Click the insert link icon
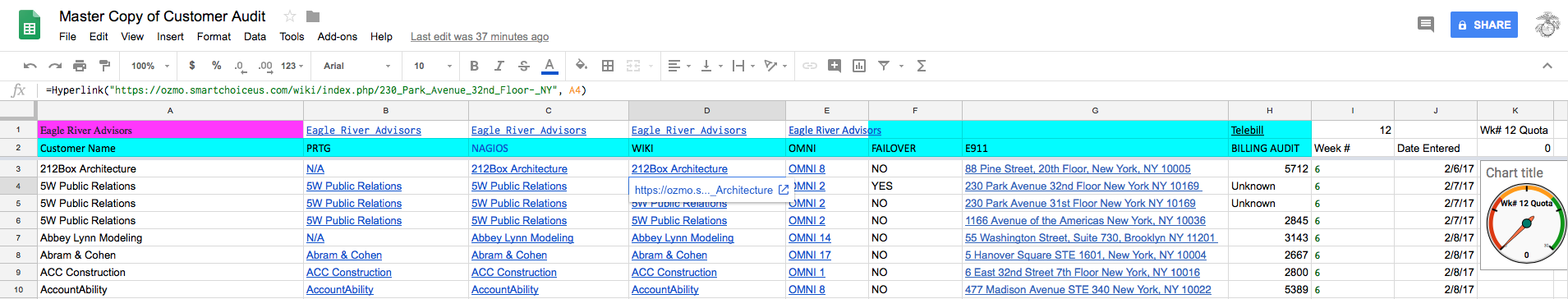 click(810, 66)
